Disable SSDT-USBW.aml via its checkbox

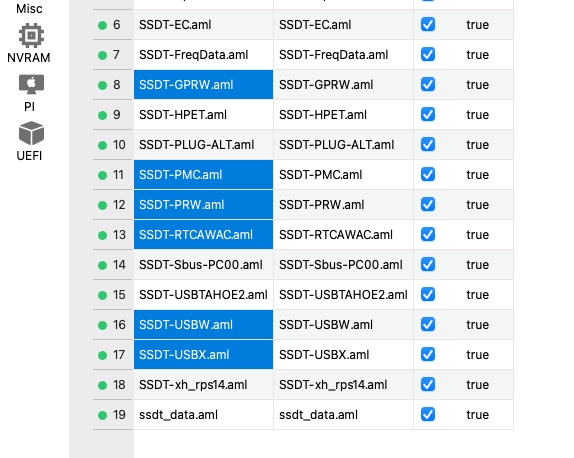pos(428,325)
